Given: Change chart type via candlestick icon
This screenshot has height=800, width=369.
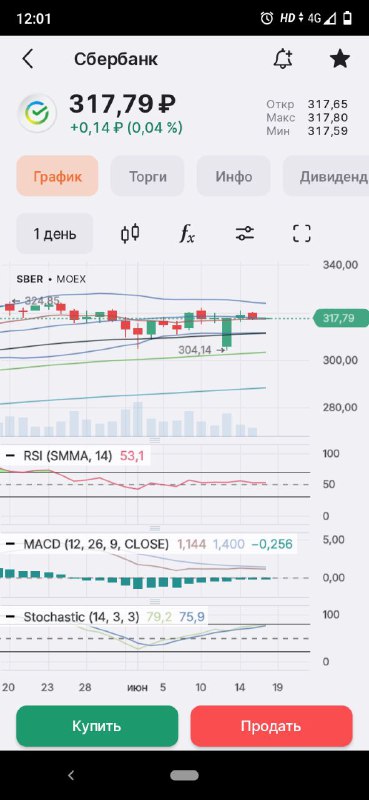Looking at the screenshot, I should pos(130,234).
